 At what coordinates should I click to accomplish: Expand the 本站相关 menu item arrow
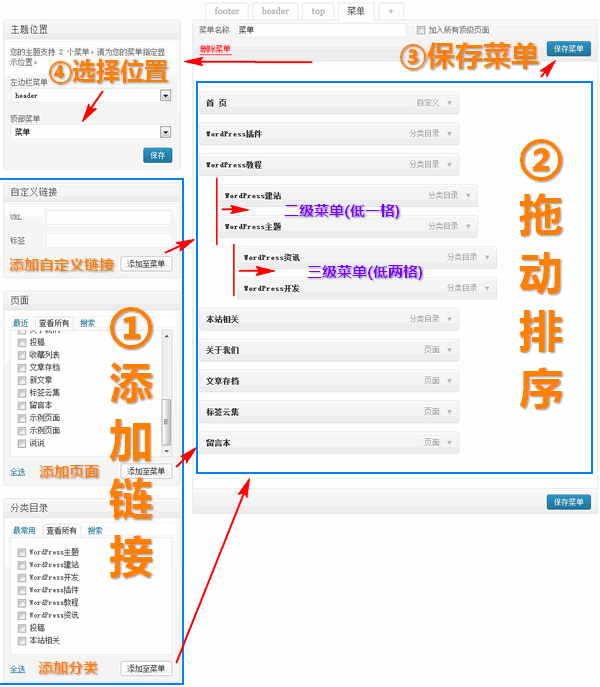pos(449,319)
